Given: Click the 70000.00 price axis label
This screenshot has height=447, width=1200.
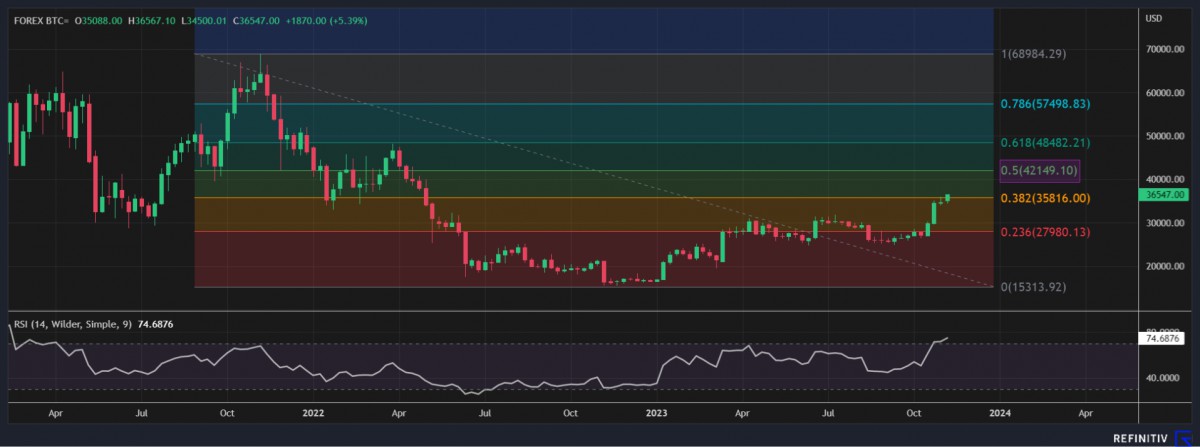Looking at the screenshot, I should tap(1164, 49).
